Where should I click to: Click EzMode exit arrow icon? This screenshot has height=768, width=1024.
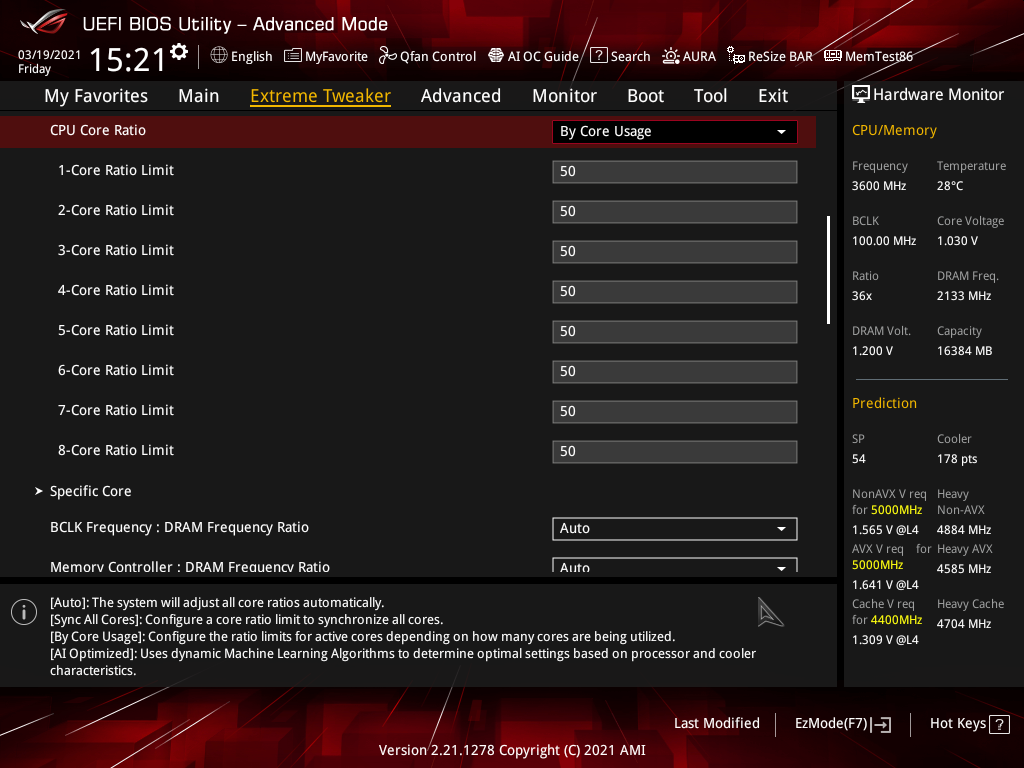tap(882, 724)
